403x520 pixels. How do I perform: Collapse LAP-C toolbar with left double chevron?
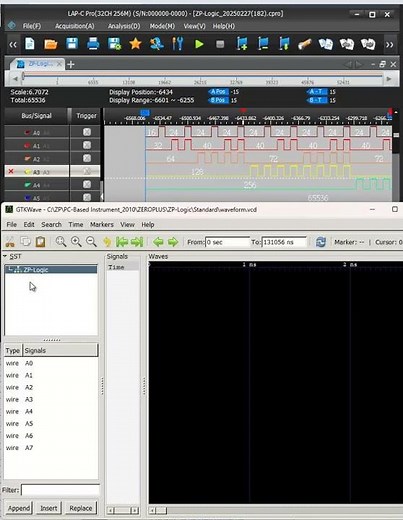[13, 44]
